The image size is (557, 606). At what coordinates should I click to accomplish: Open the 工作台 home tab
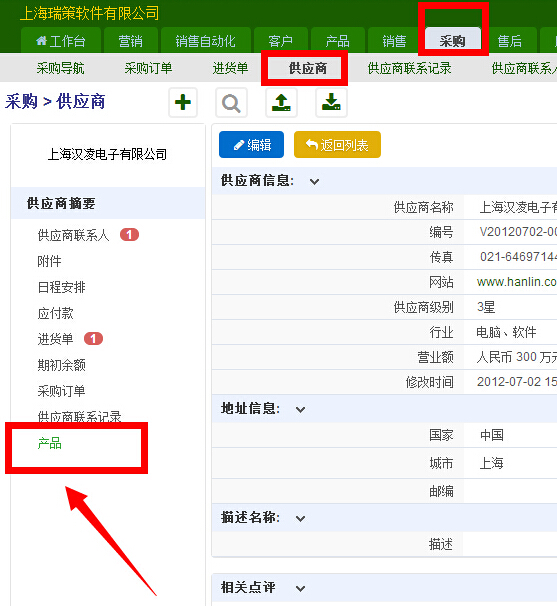pyautogui.click(x=61, y=41)
